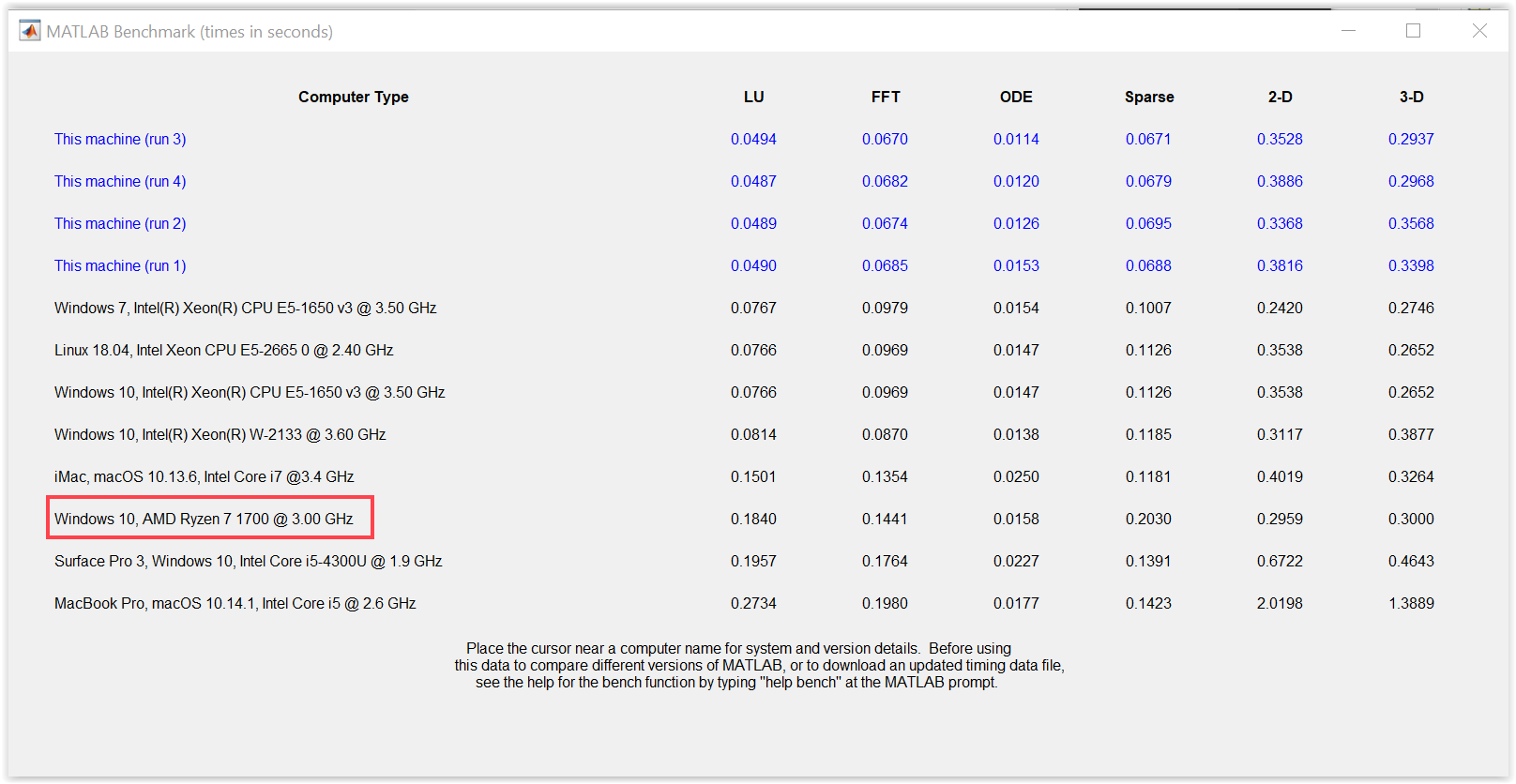Click Sparse value 0.2030 in AMD Ryzen row

[x=1149, y=519]
